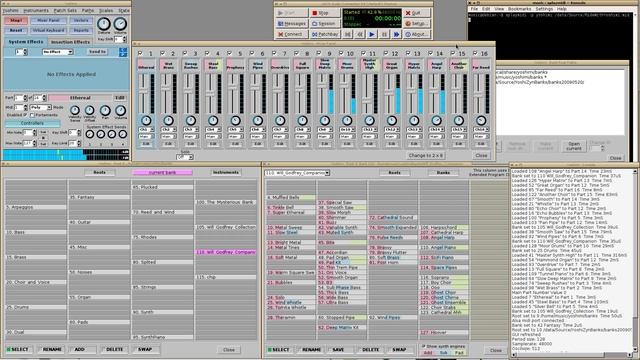The width and height of the screenshot is (640, 360).
Task: Open Bookmarks menu in Konsole
Action: pyautogui.click(x=519, y=9)
